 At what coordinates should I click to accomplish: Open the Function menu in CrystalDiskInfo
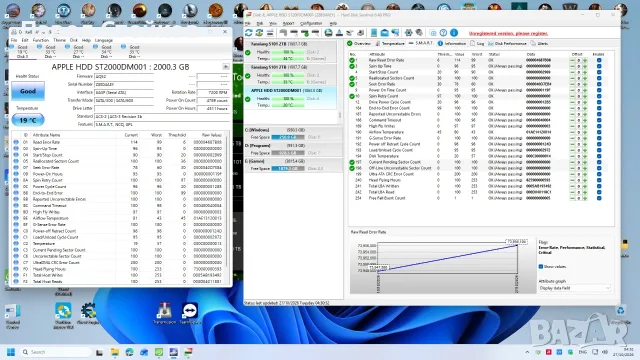click(x=40, y=40)
